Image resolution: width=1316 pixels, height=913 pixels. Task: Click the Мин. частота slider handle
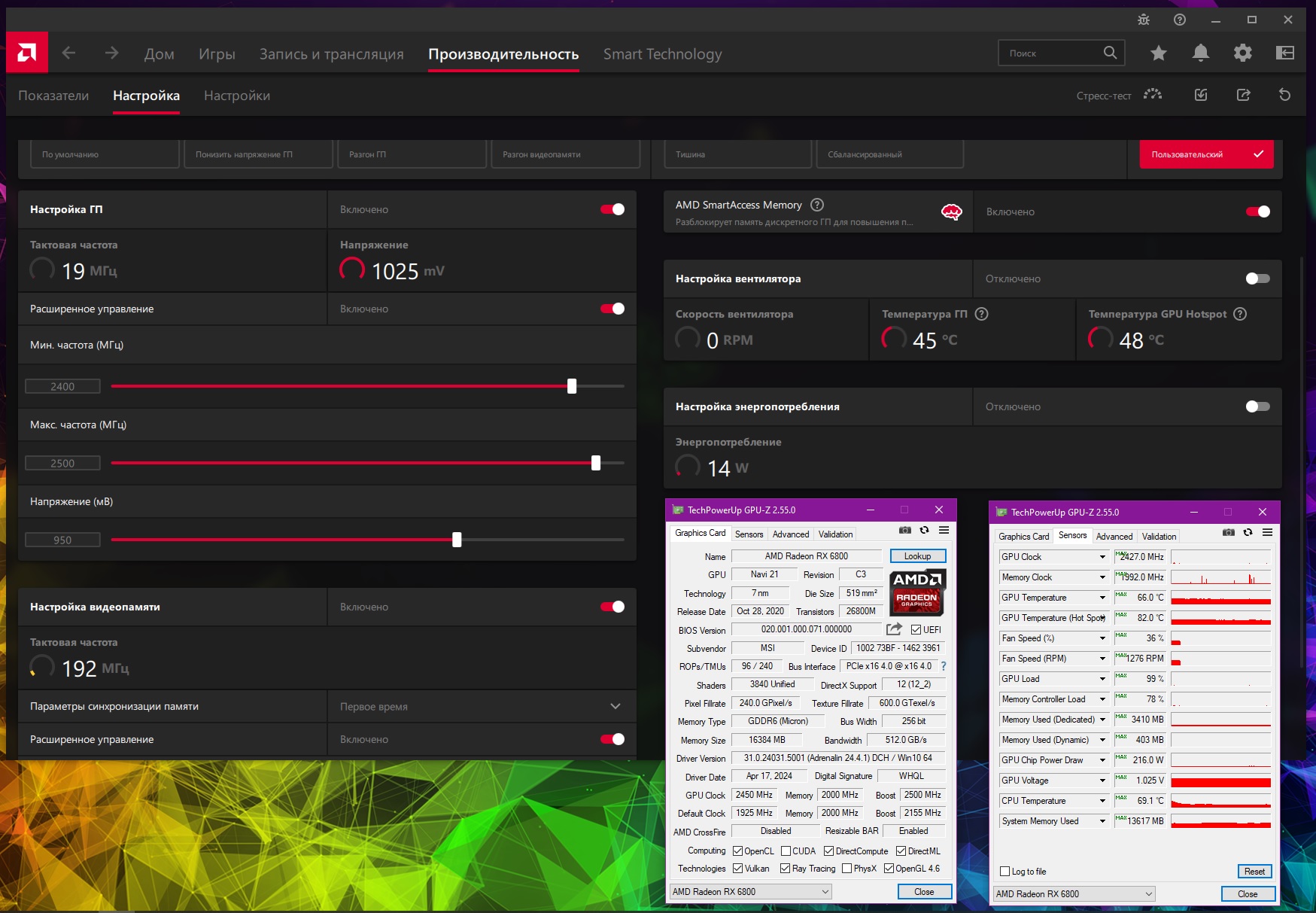coord(572,386)
